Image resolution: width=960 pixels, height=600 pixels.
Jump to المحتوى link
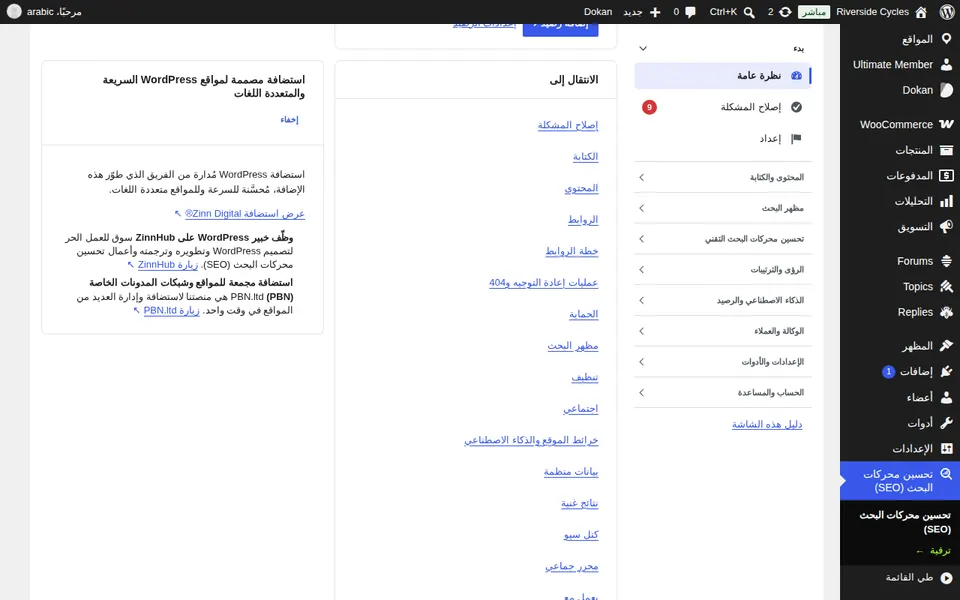(581, 189)
